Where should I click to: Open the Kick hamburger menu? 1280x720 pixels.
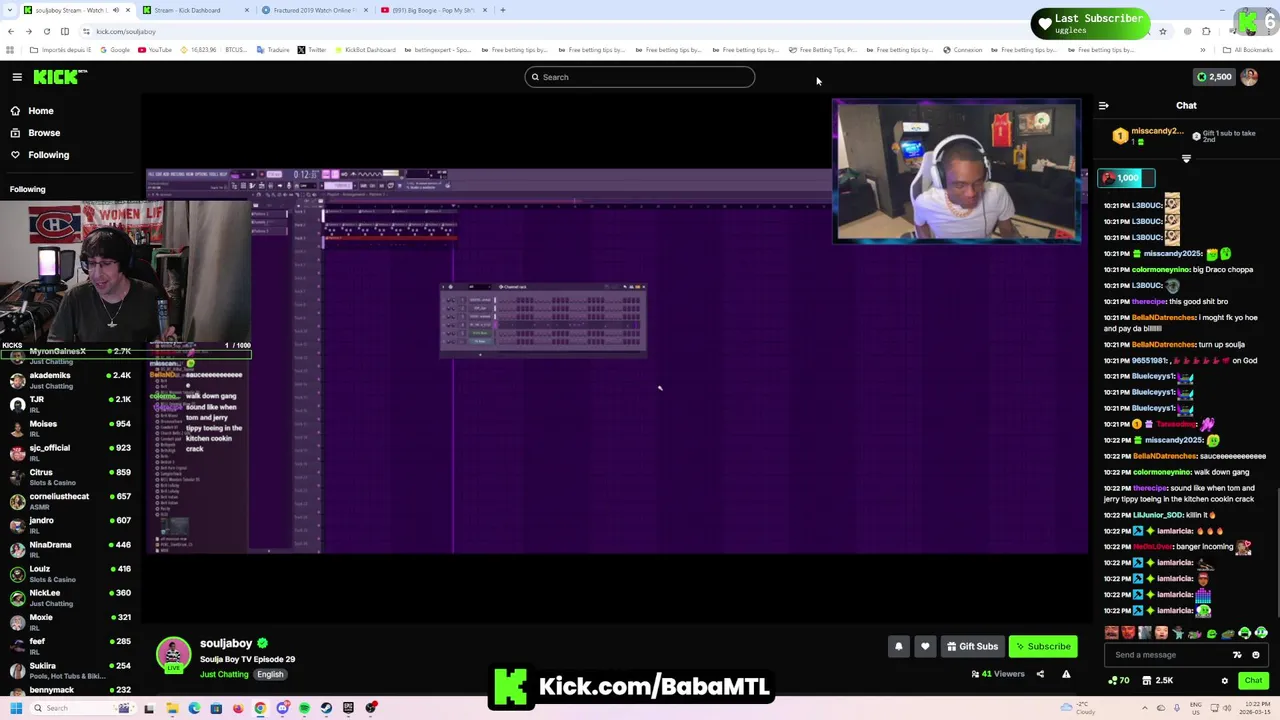click(x=17, y=77)
